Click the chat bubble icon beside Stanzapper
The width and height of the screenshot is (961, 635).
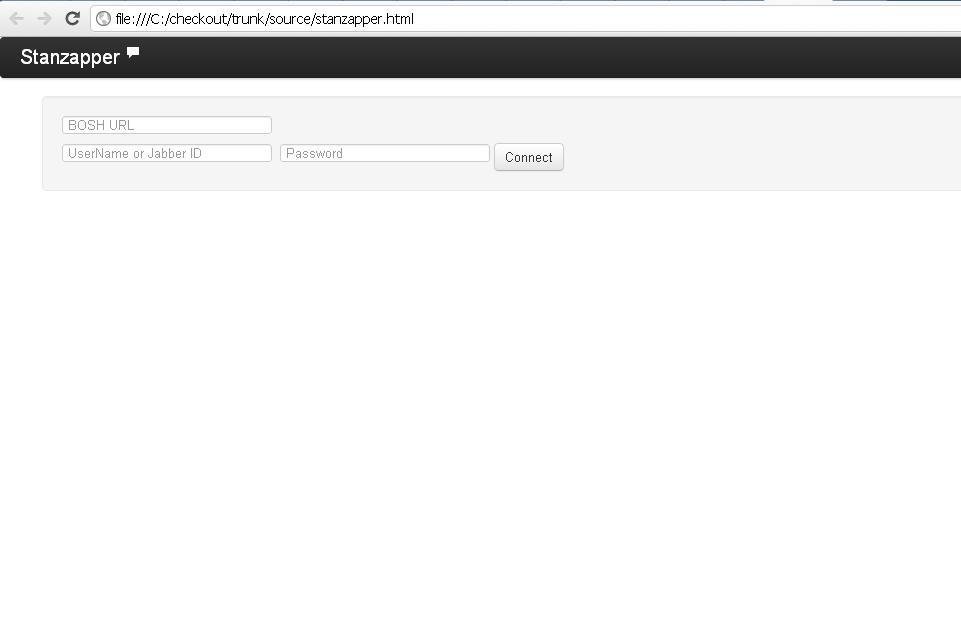(x=133, y=53)
